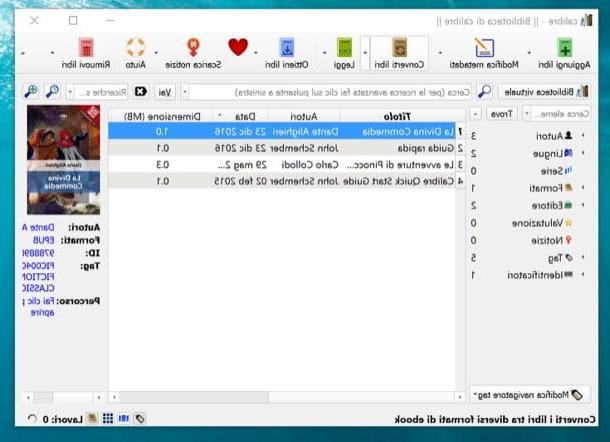Click Modifica navigatore tag button
The height and width of the screenshot is (442, 610).
point(529,395)
